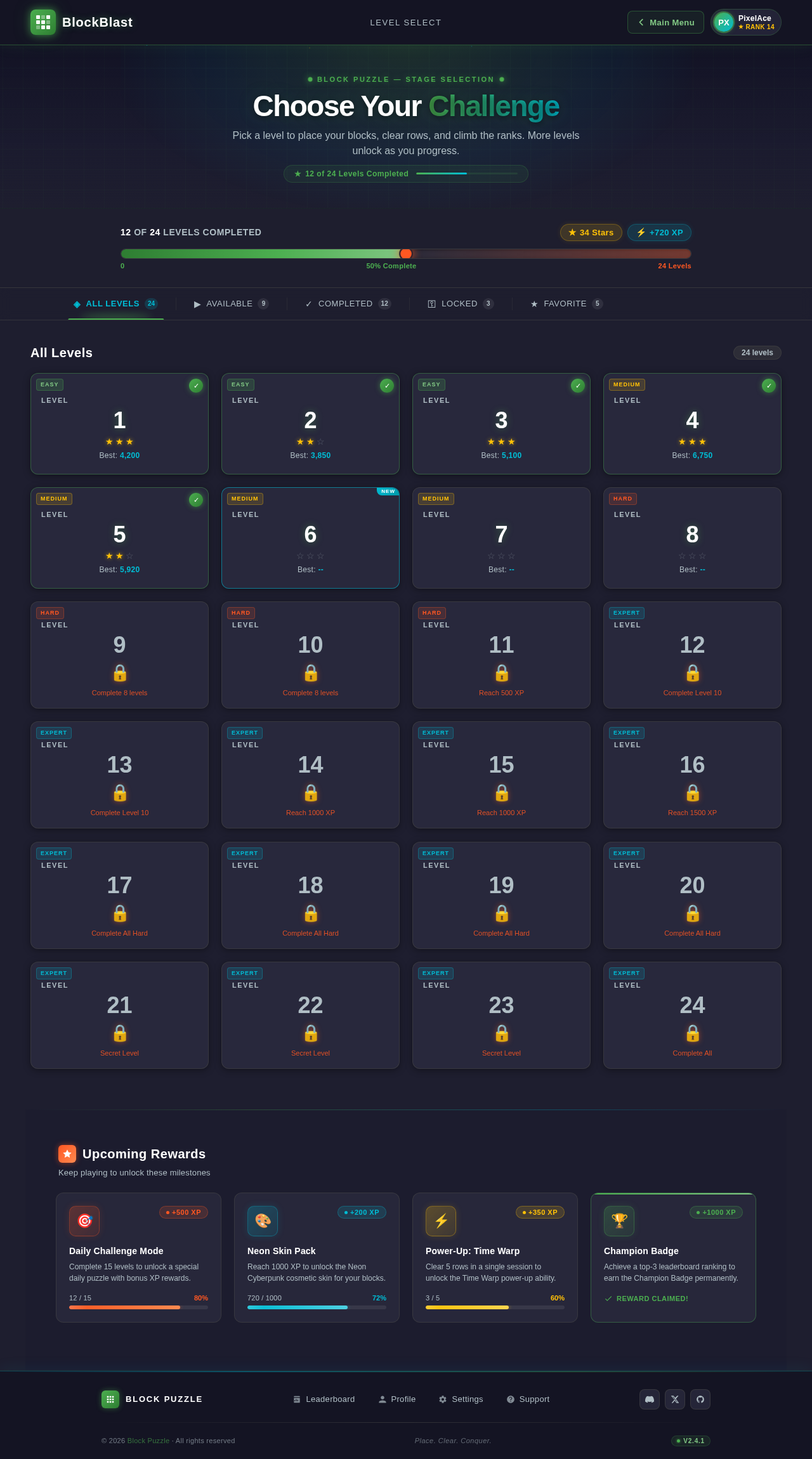
Task: Click the +720 XP badge
Action: pos(659,232)
